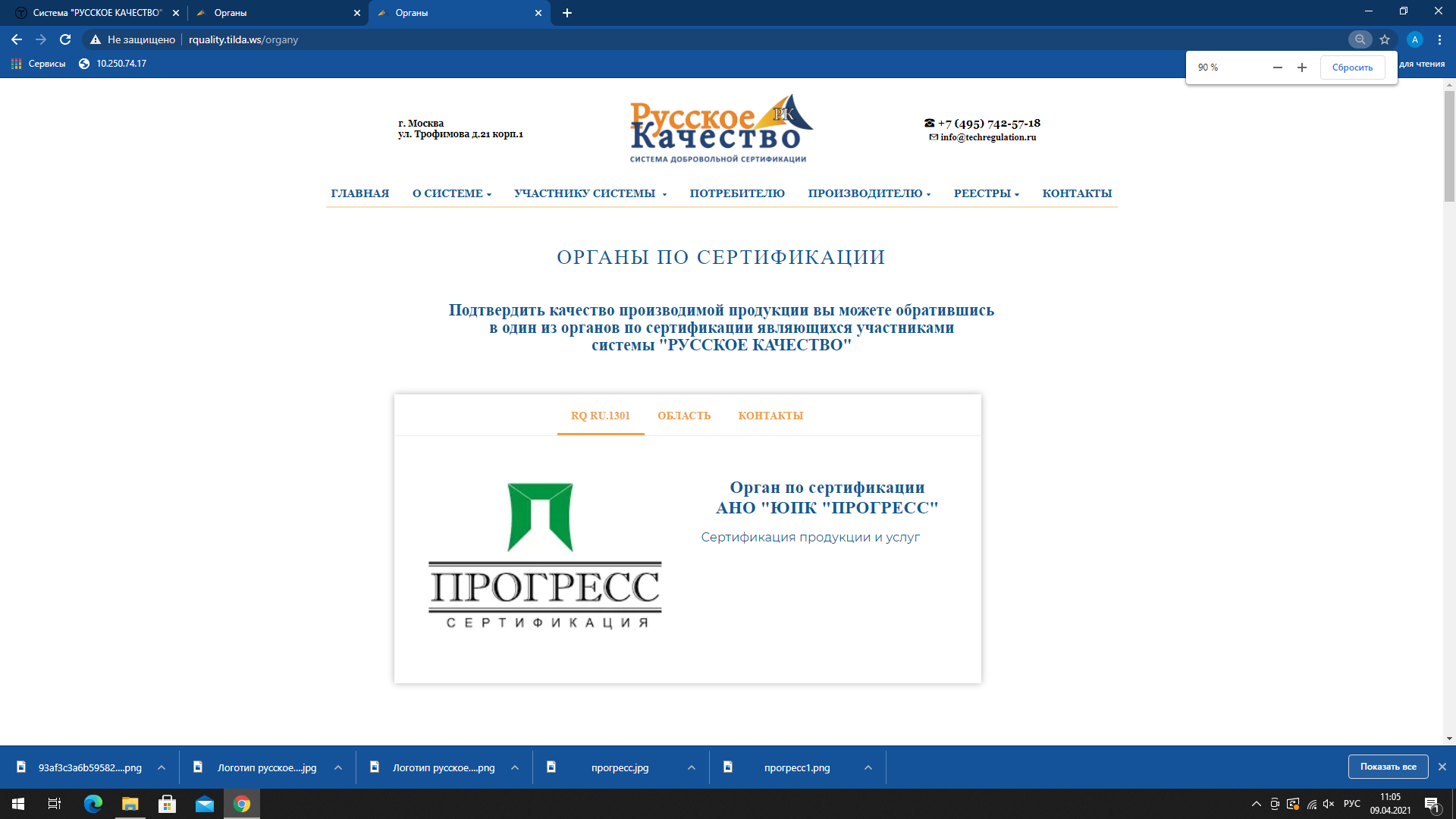Expand options for прогресс1.png download

[868, 767]
